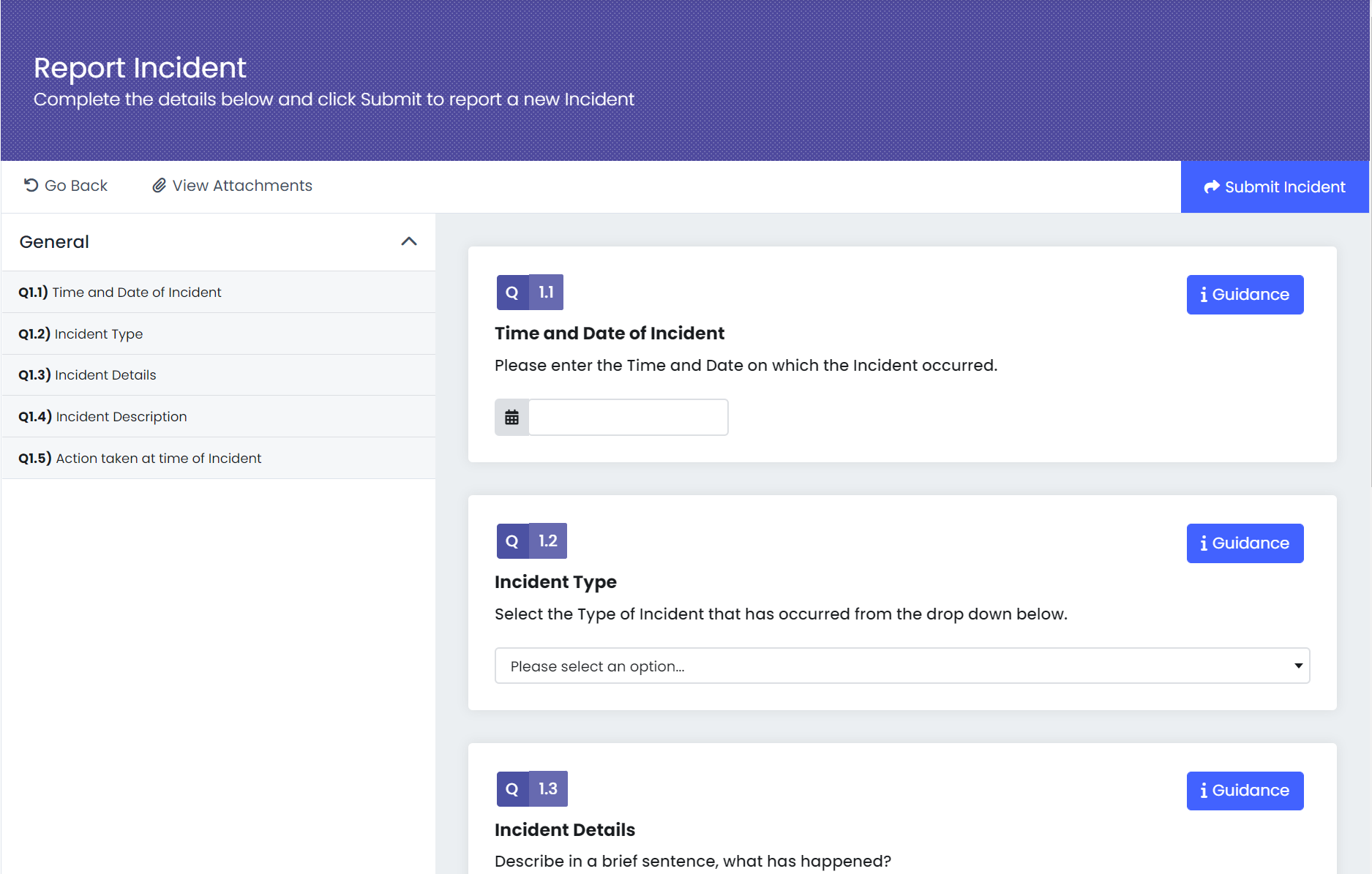Click "Describe in a brief sentence" text
This screenshot has height=874, width=1372.
(692, 862)
